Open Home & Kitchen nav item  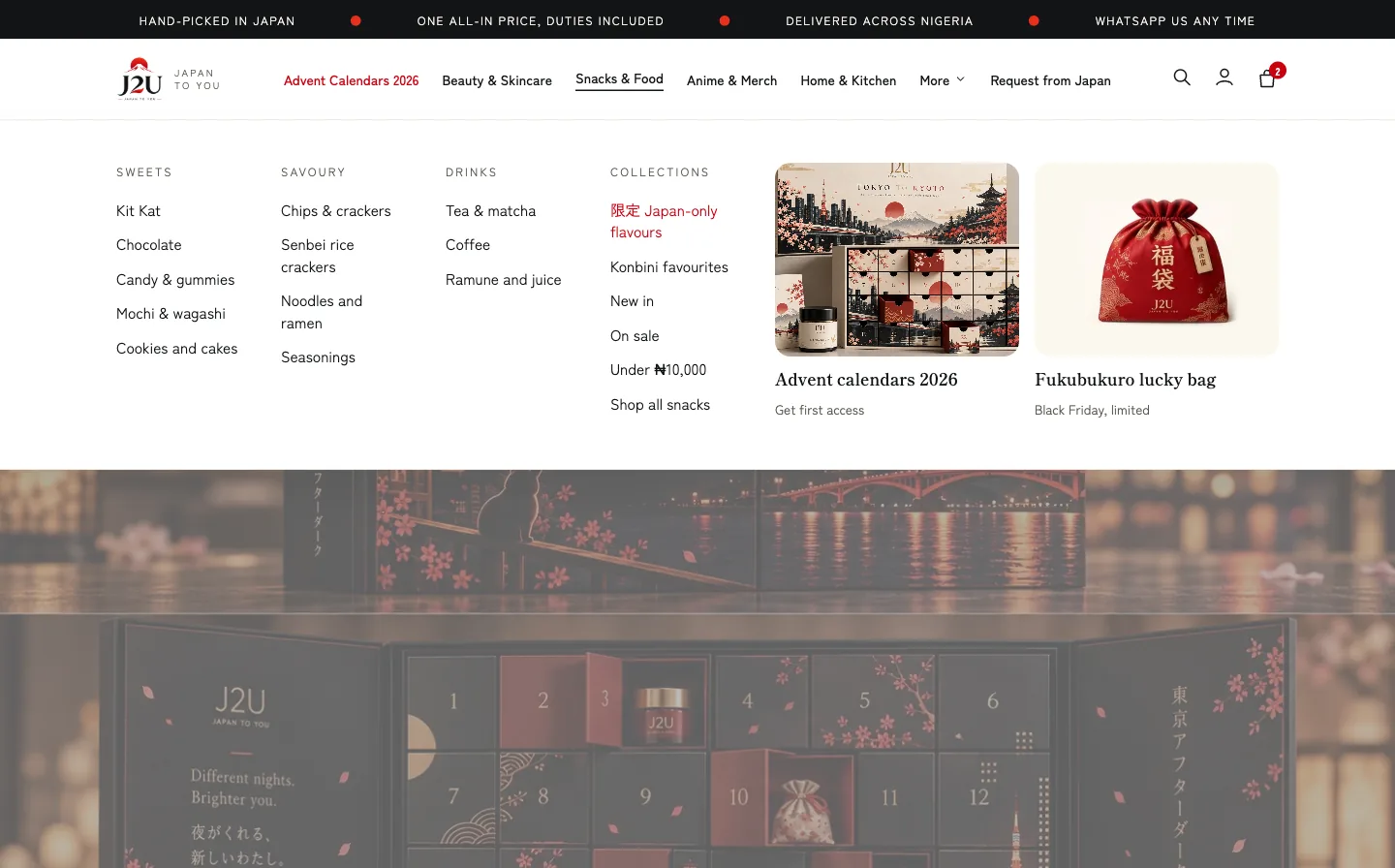point(848,80)
